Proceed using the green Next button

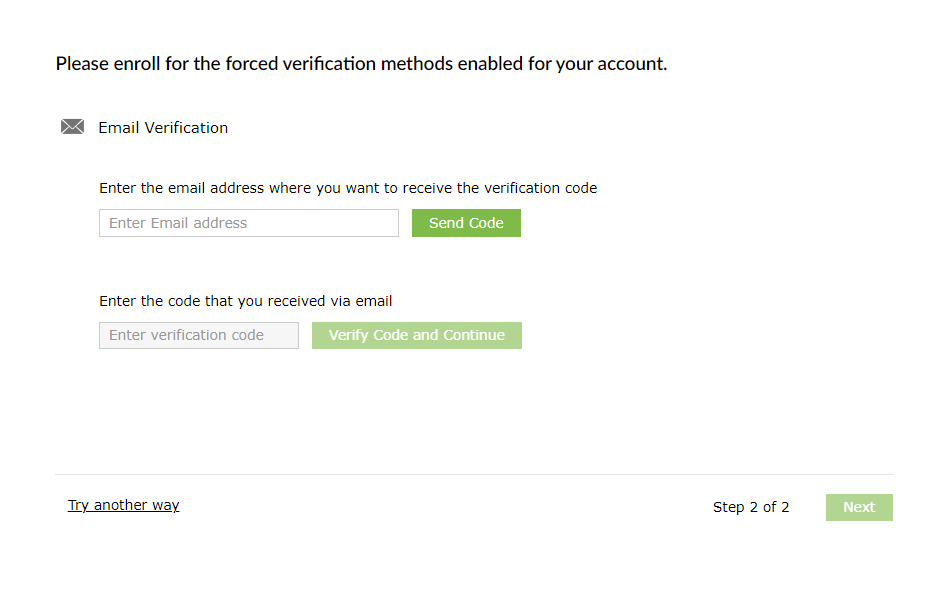859,507
